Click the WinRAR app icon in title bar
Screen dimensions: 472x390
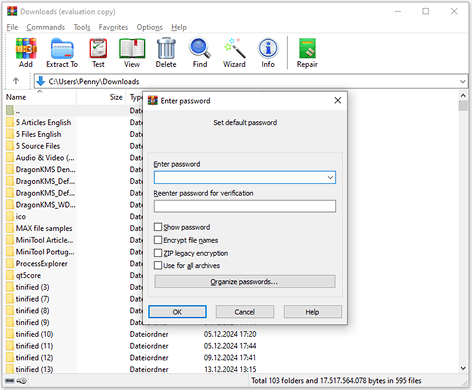click(x=12, y=11)
